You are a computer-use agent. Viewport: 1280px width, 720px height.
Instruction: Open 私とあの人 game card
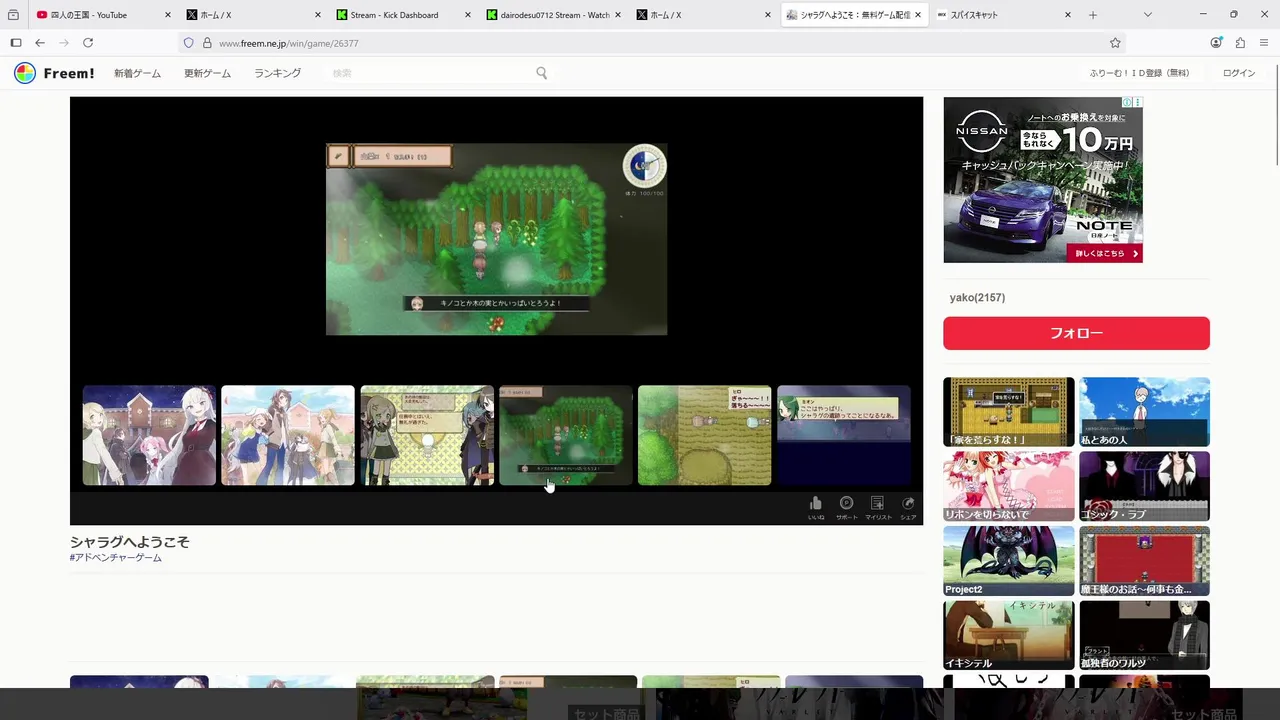(1144, 412)
